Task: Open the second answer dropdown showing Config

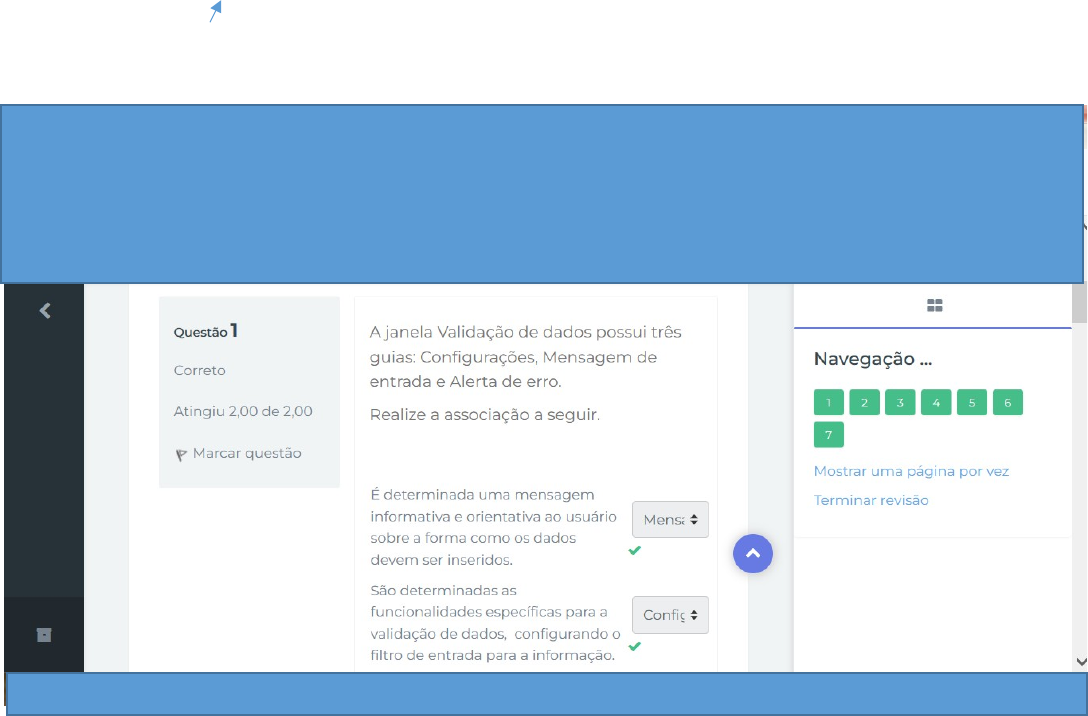Action: tap(670, 615)
